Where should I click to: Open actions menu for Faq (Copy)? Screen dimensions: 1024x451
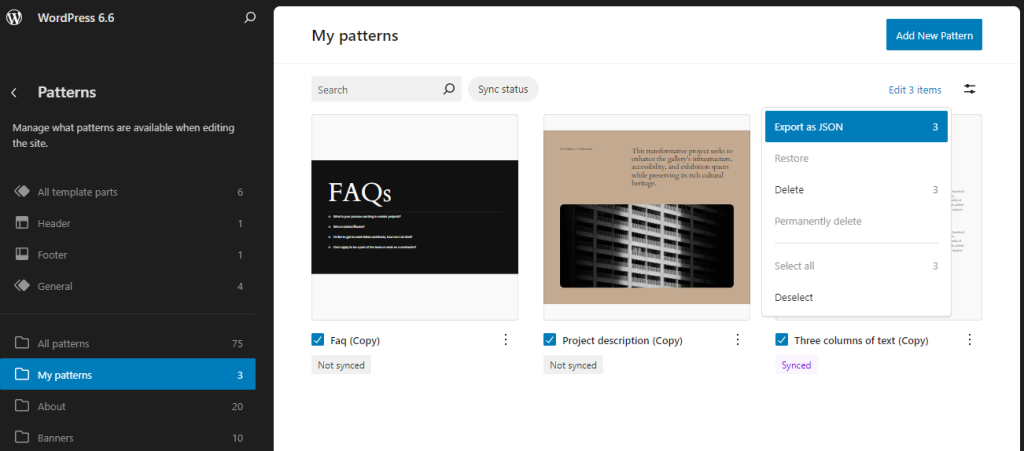click(x=505, y=339)
